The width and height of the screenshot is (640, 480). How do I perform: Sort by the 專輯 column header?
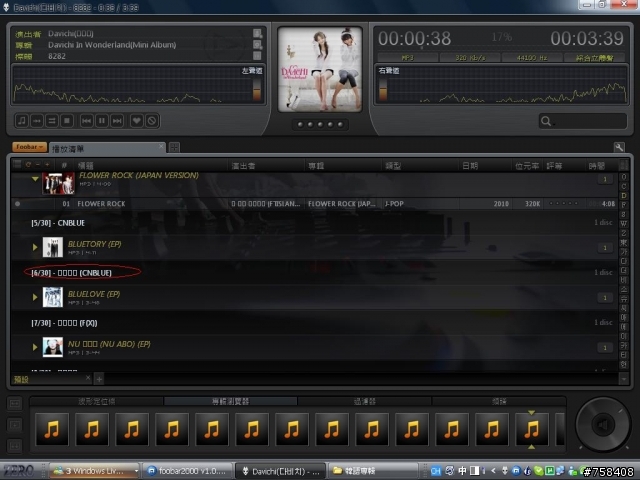point(316,166)
